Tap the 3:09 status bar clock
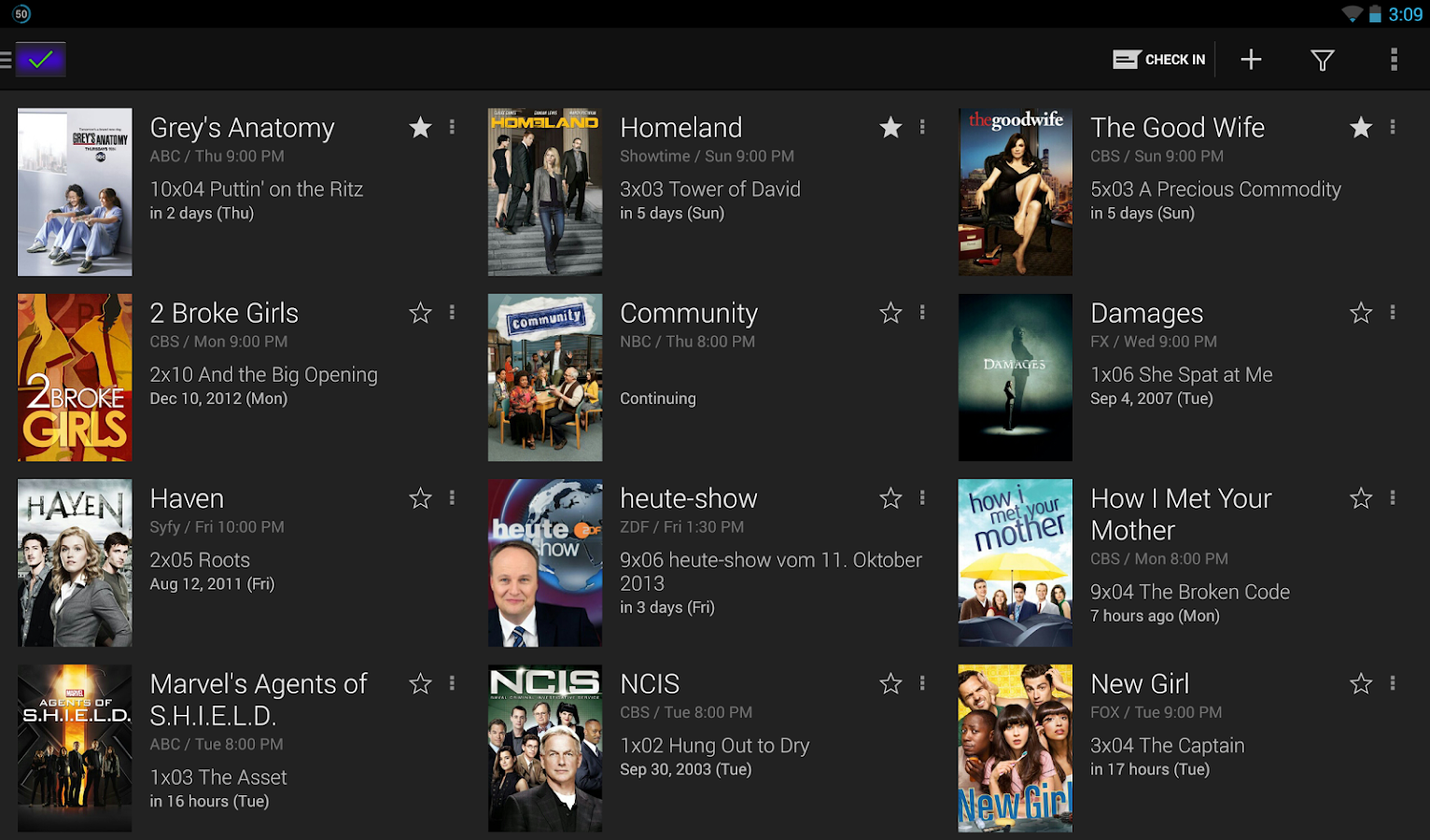Screen dimensions: 1430x840 (1405, 14)
